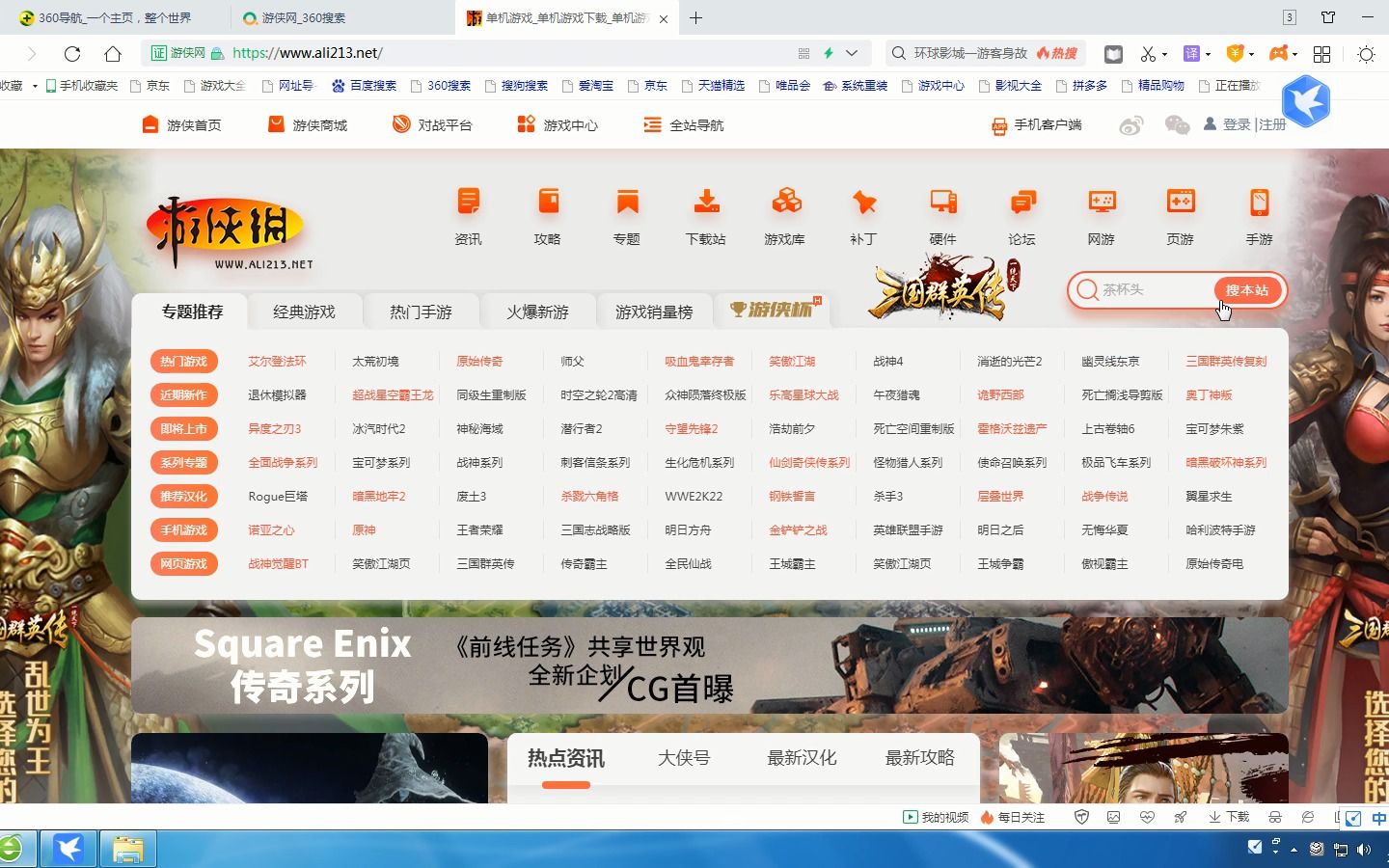Viewport: 1389px width, 868px height.
Task: Open the 艾尔登法环 game link
Action: point(277,362)
